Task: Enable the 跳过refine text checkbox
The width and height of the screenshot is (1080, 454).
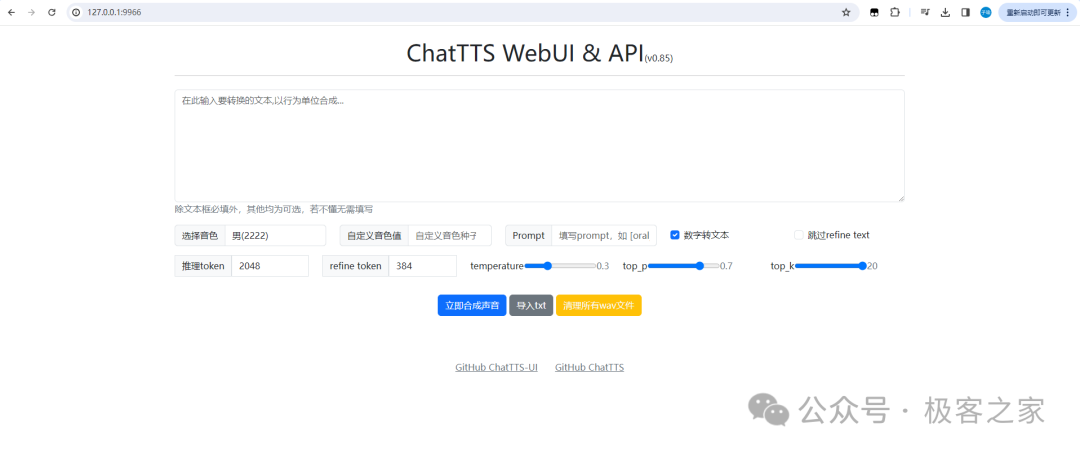Action: [799, 235]
